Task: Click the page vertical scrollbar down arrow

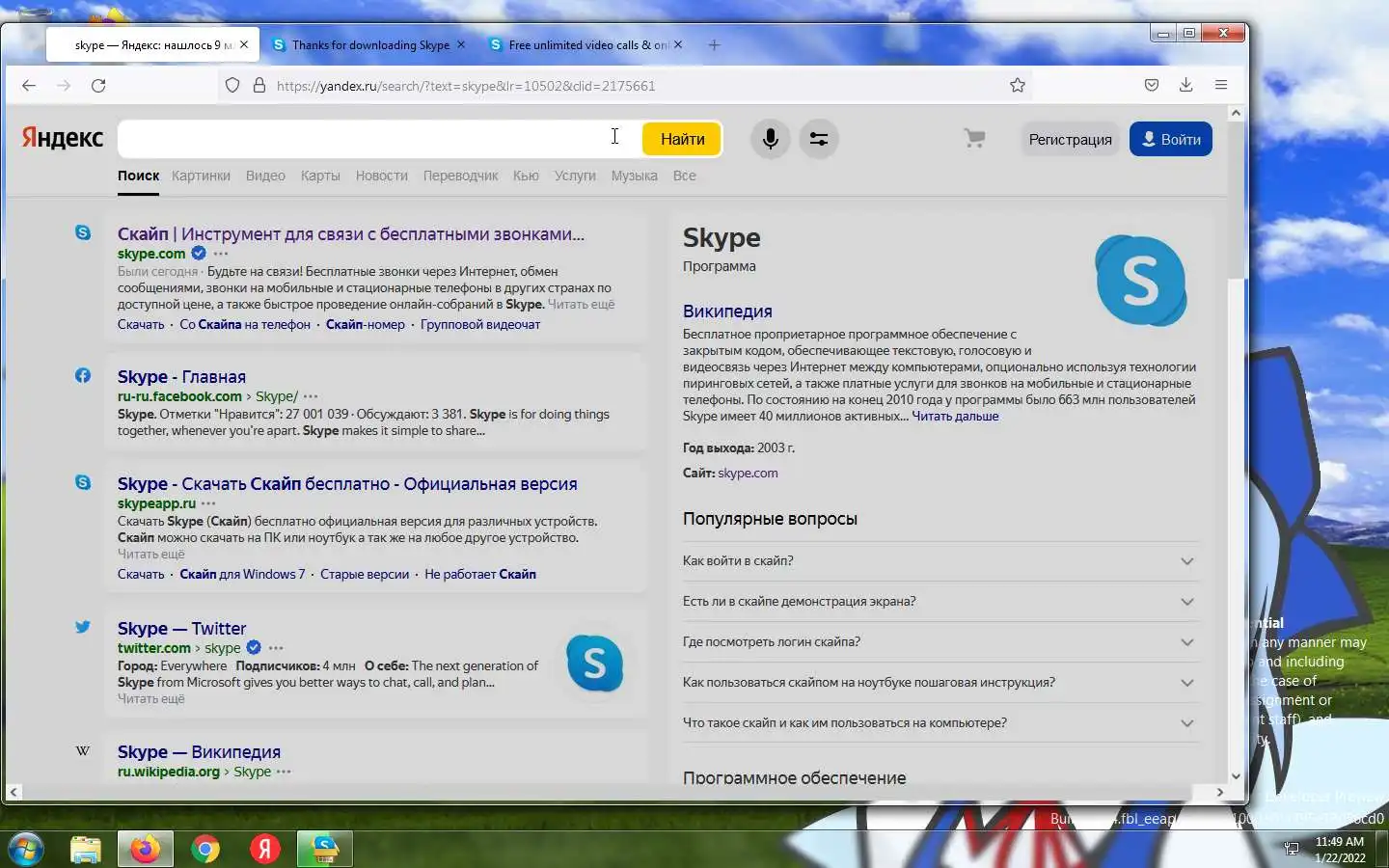Action: pos(1236,776)
